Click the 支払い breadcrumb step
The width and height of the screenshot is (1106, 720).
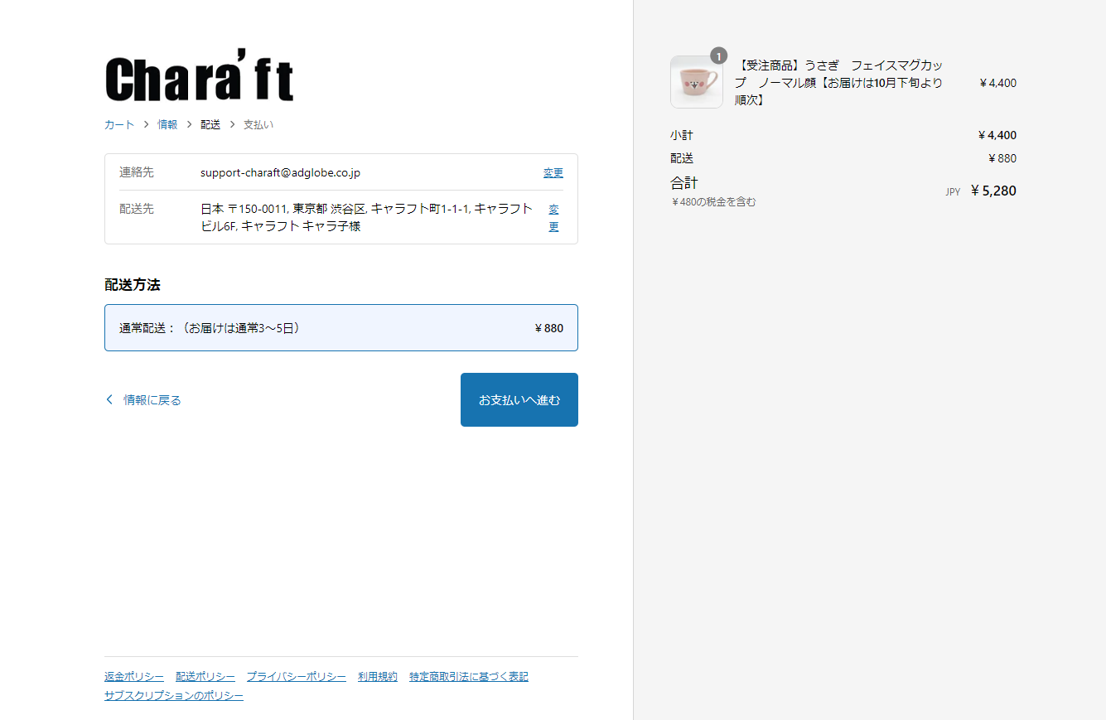258,125
